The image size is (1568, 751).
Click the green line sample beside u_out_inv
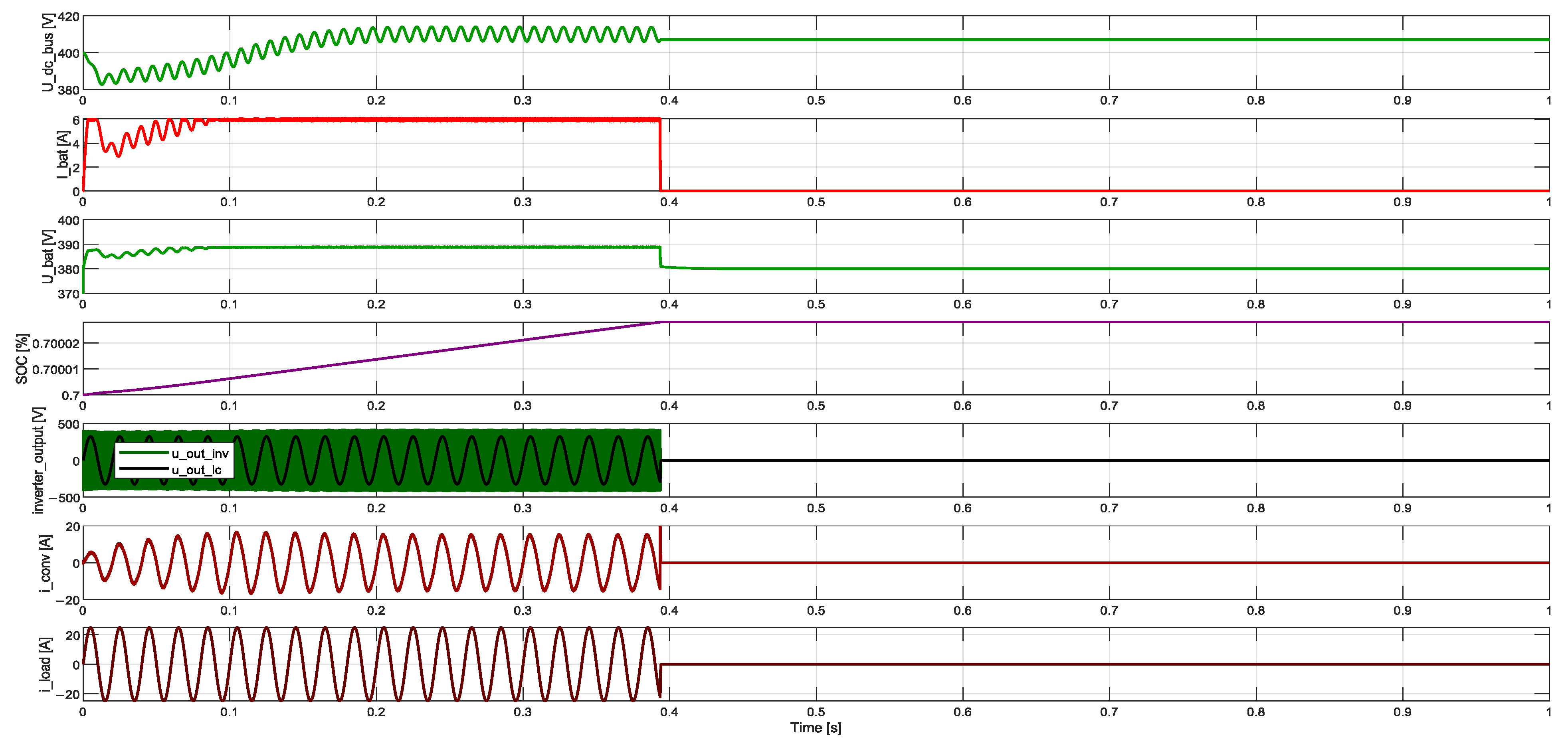point(144,453)
